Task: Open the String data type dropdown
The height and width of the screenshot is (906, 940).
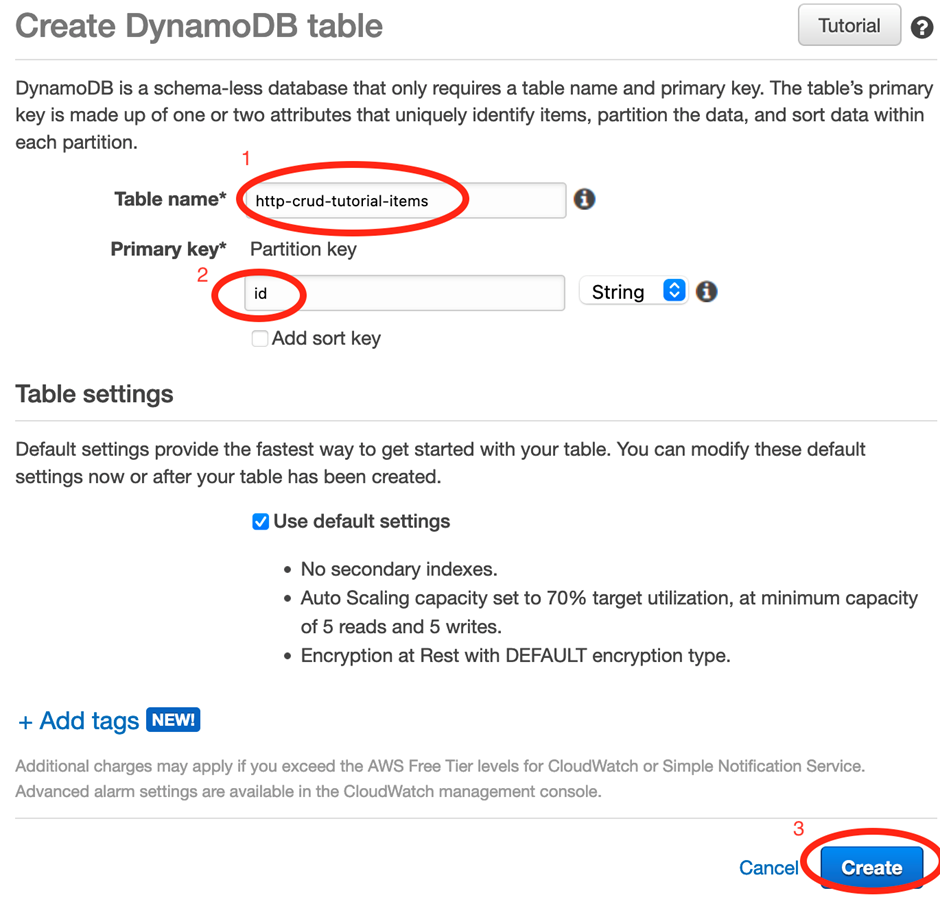Action: pos(633,291)
